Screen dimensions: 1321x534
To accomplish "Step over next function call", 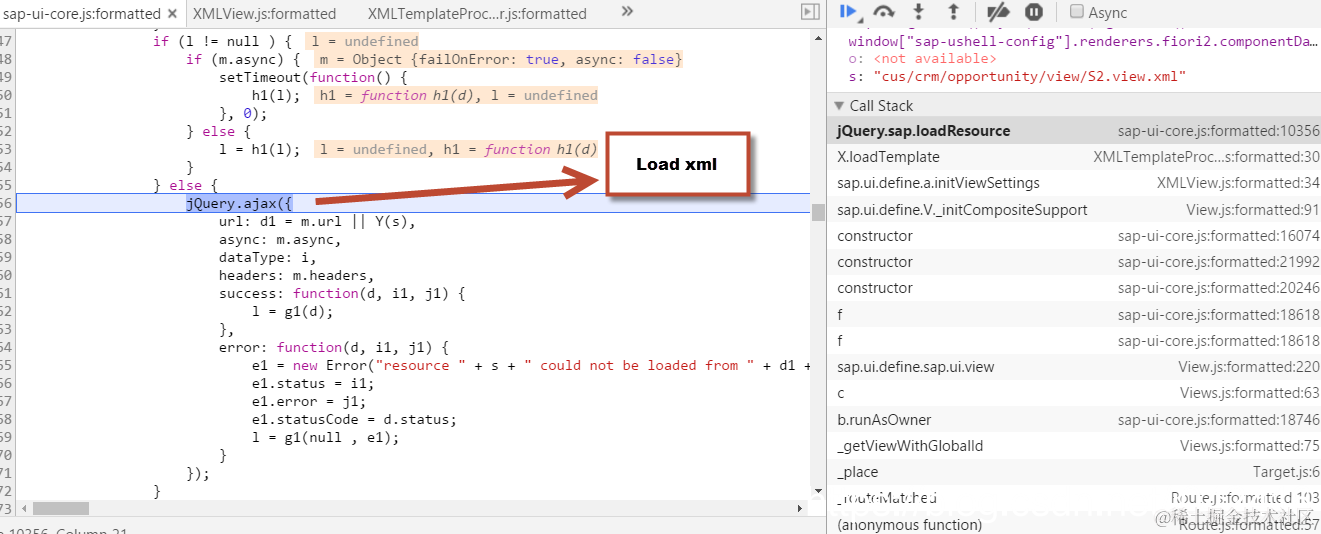I will [883, 12].
